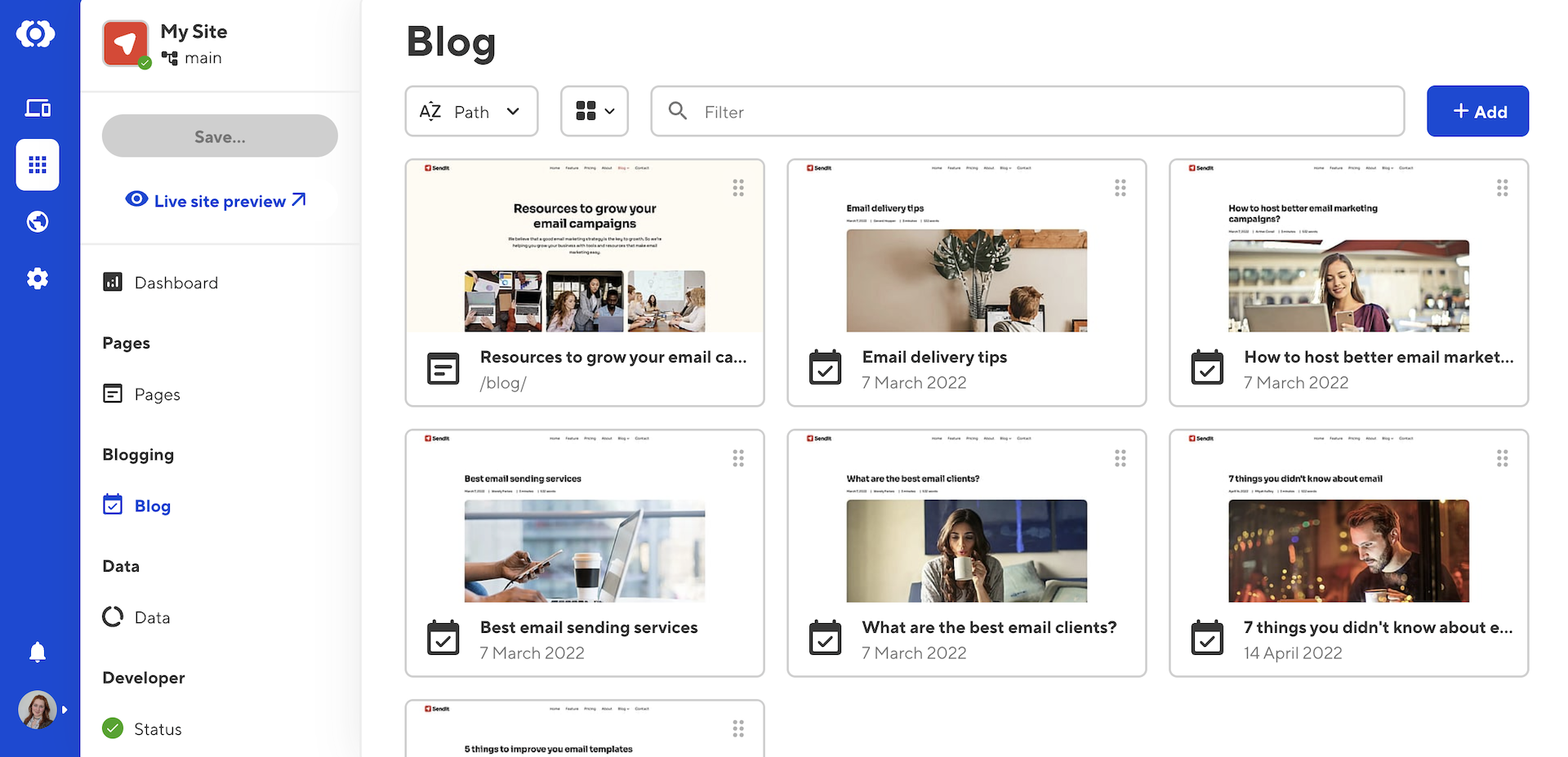1568x757 pixels.
Task: Expand the user account menu arrow
Action: 65,710
